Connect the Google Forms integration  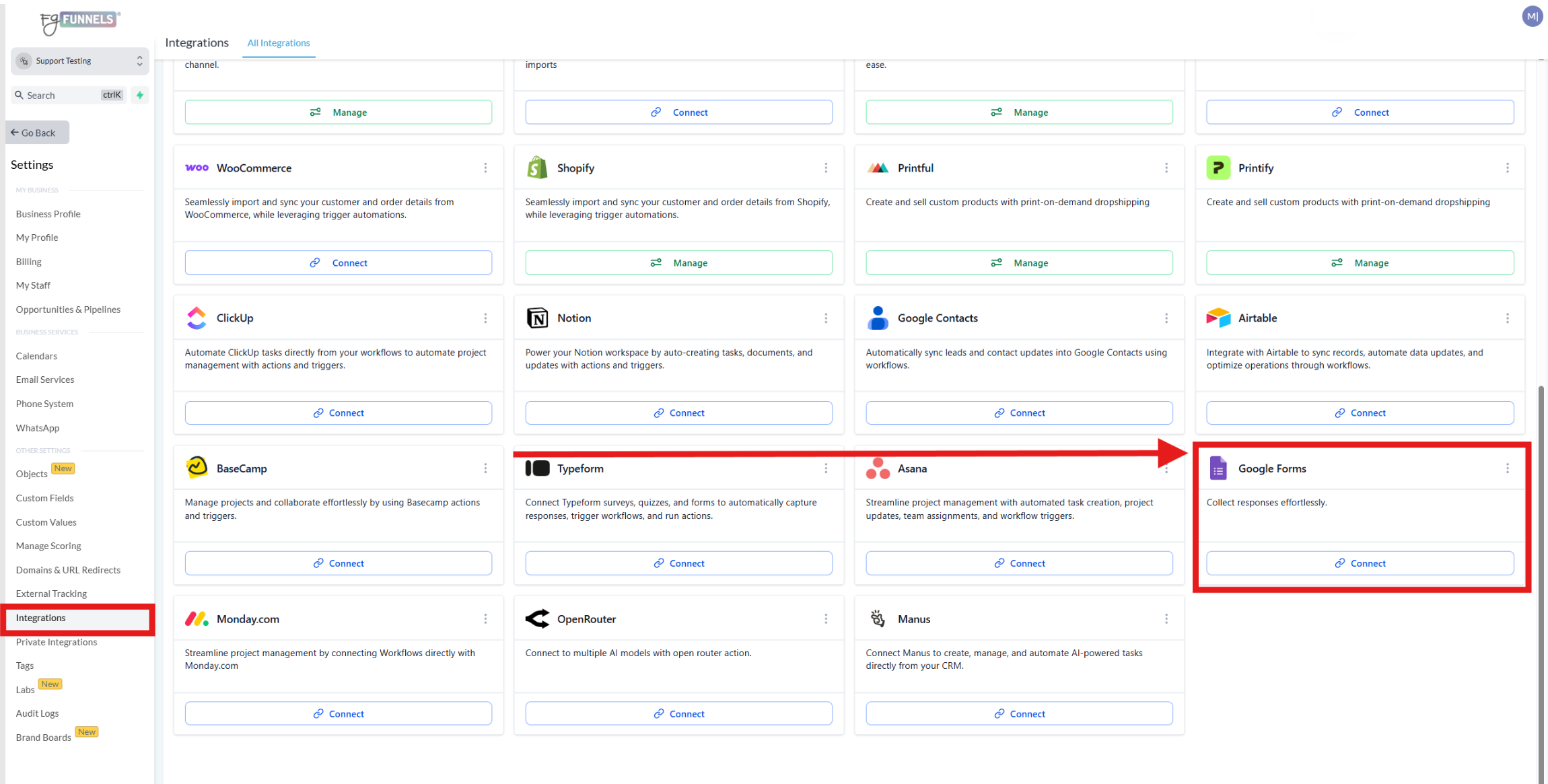pyautogui.click(x=1360, y=563)
